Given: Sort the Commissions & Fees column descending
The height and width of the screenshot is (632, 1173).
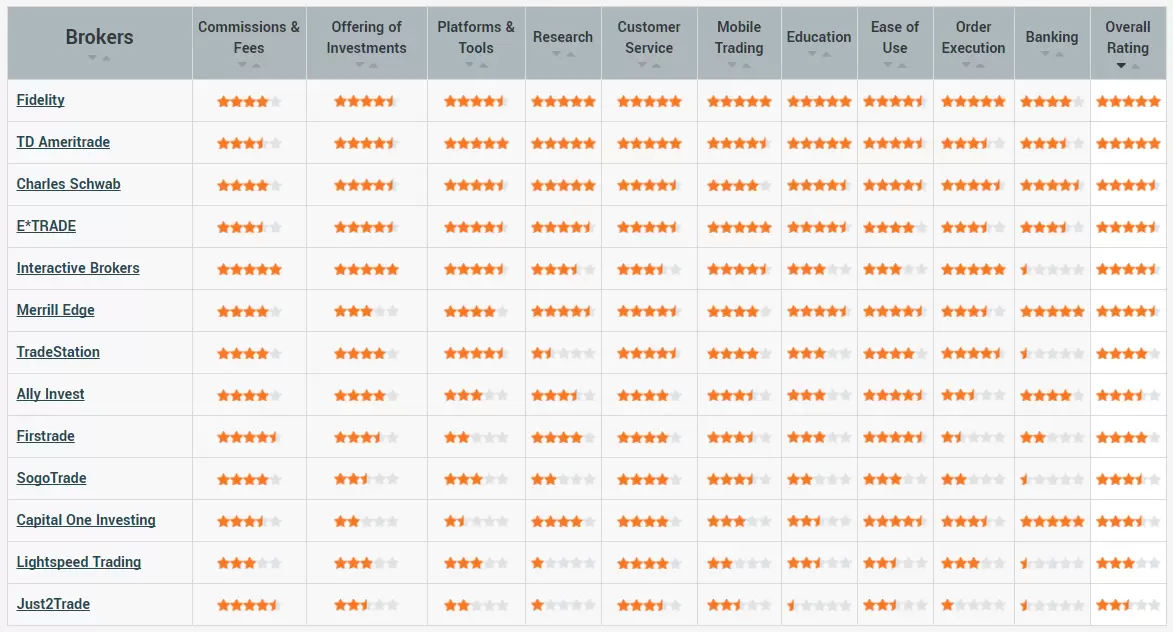Looking at the screenshot, I should pos(242,64).
